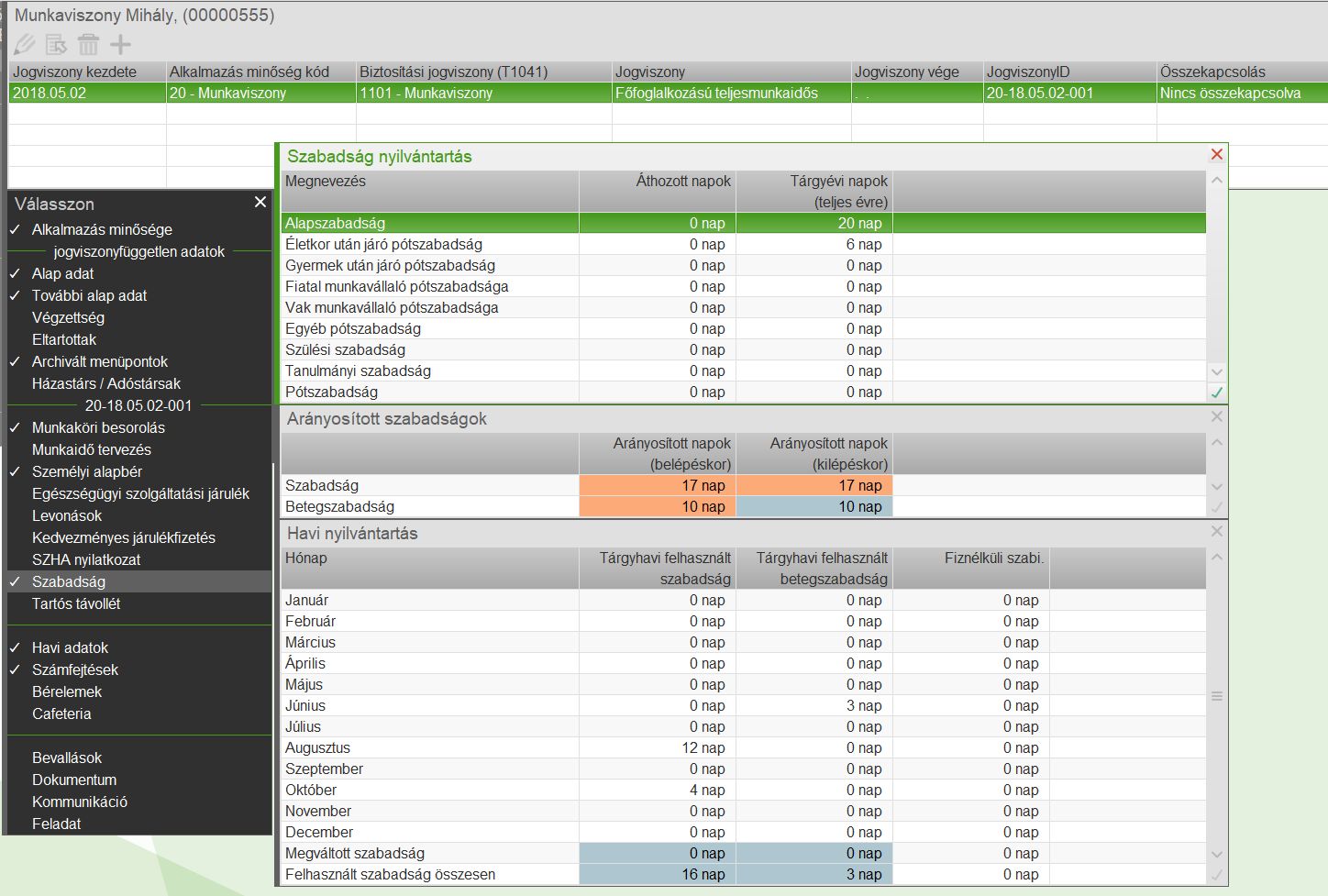
Task: Toggle checked Munkaköri besorolás menu item
Action: pyautogui.click(x=98, y=427)
